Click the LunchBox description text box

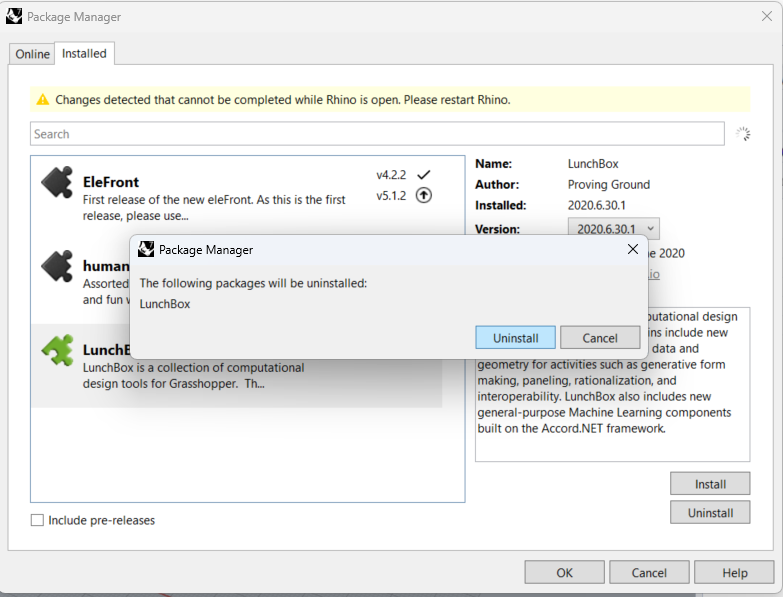coord(612,384)
